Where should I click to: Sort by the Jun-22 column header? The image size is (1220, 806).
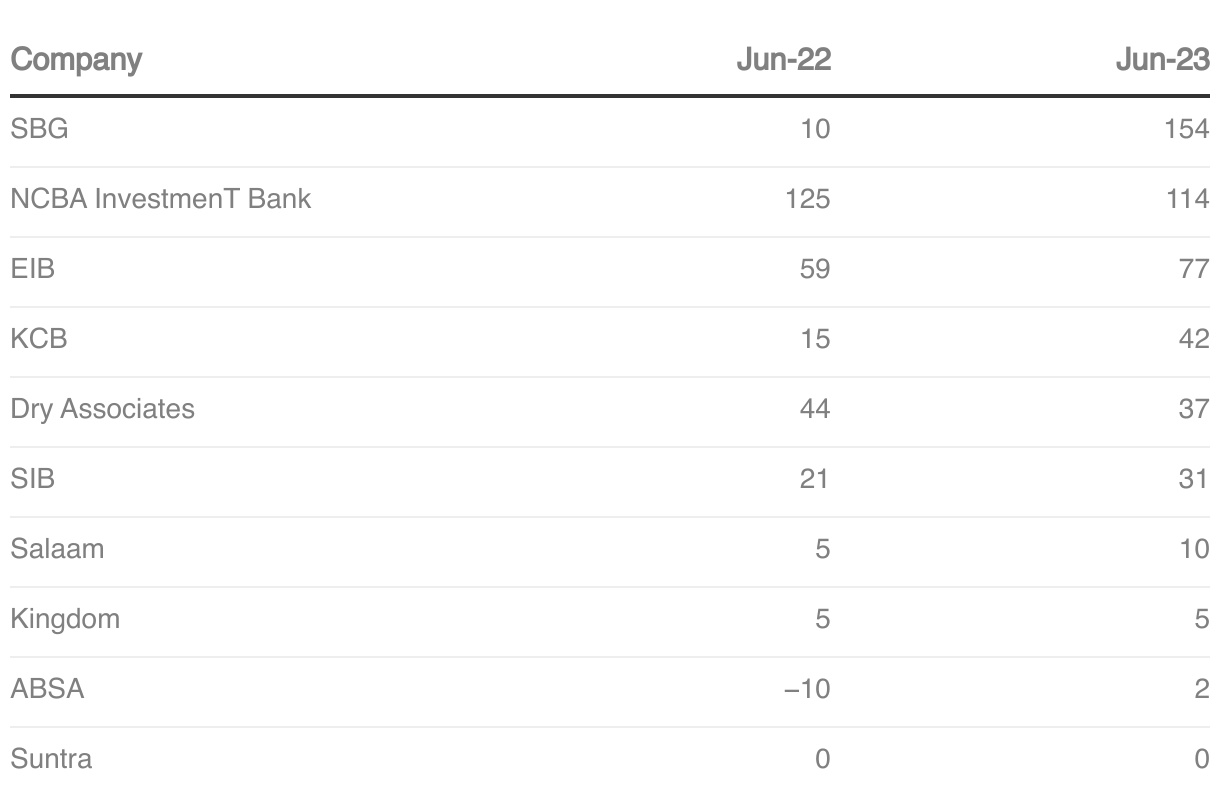(784, 60)
